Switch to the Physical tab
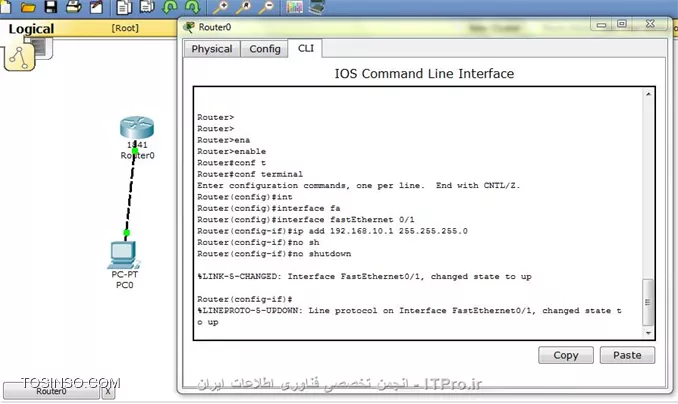This screenshot has width=678, height=404. tap(212, 49)
